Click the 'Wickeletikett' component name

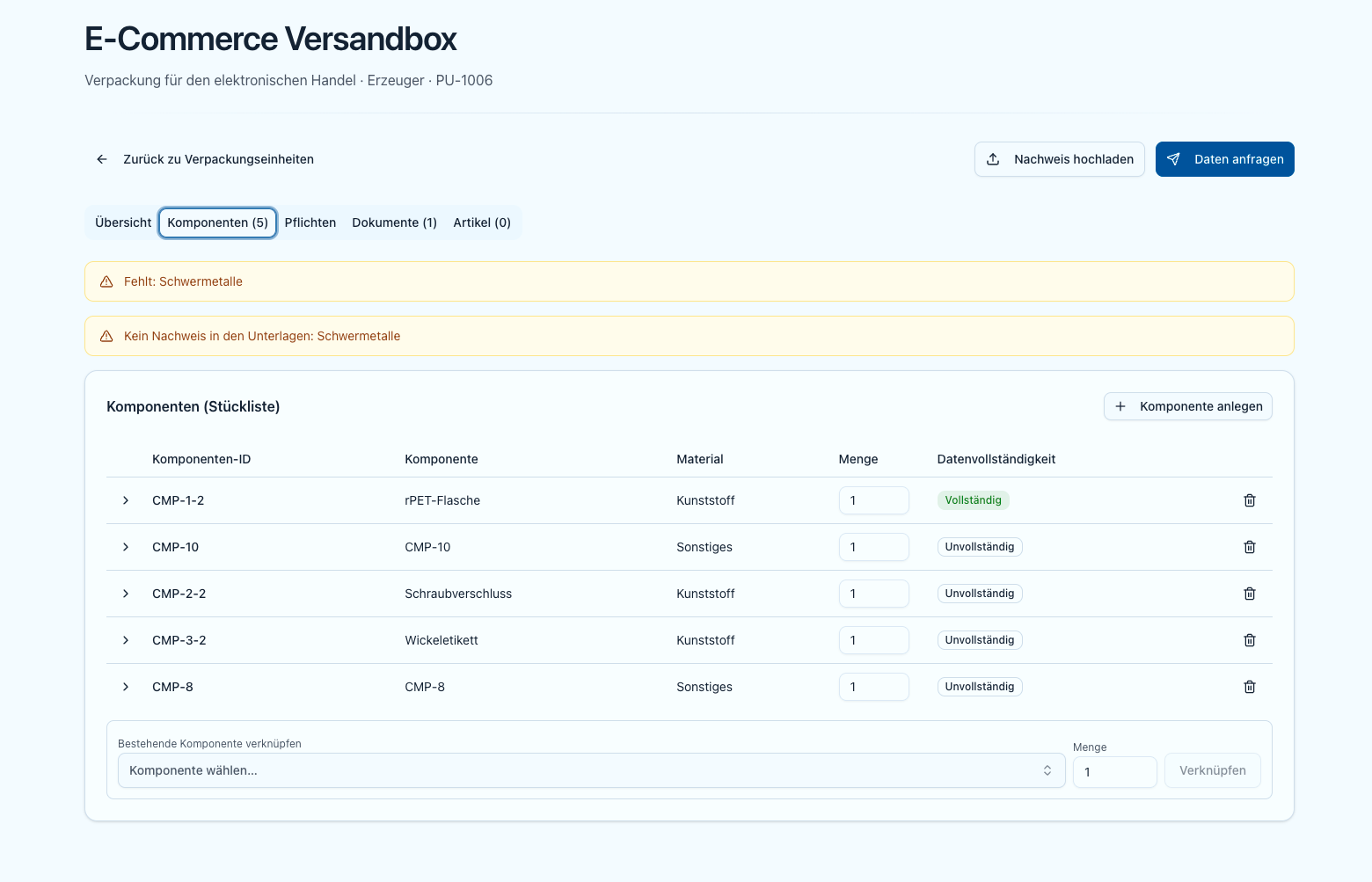(x=442, y=640)
